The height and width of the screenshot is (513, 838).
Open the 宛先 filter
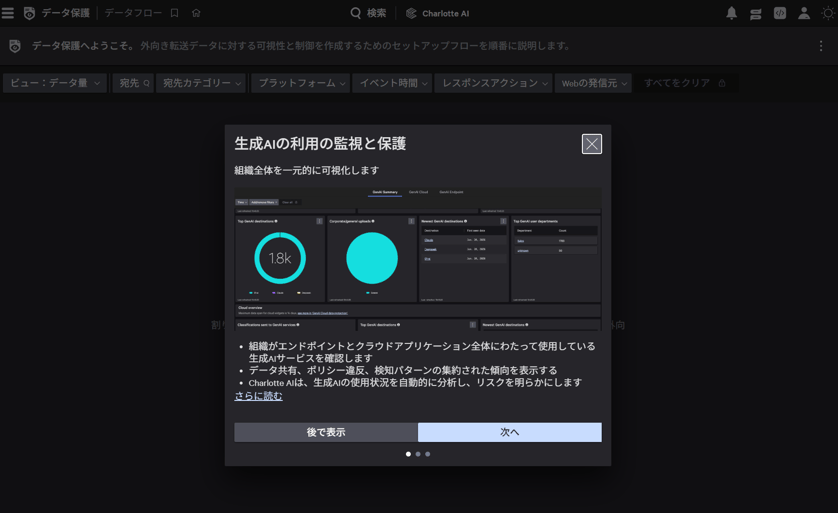tap(133, 83)
